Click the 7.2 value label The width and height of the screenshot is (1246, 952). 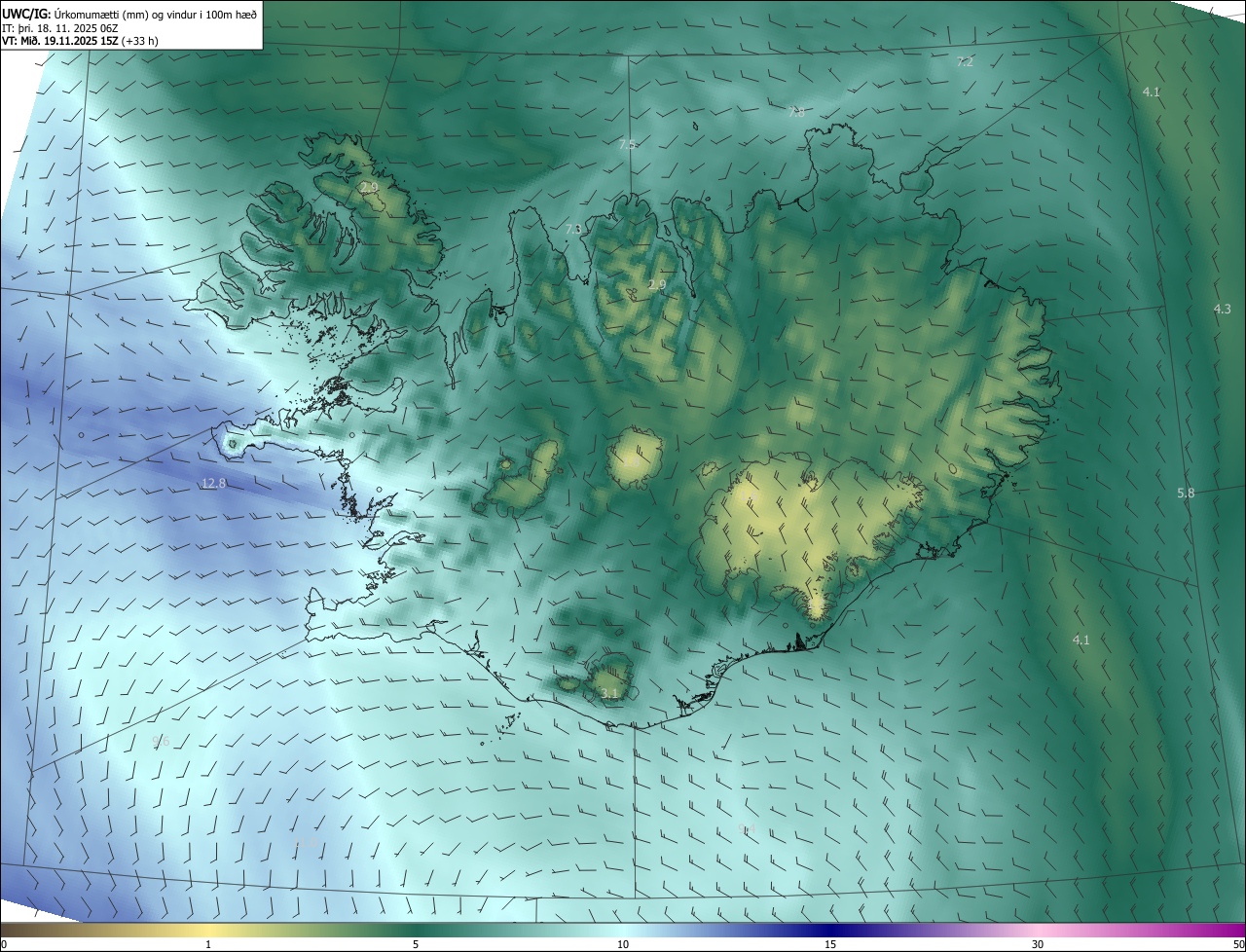(x=965, y=61)
